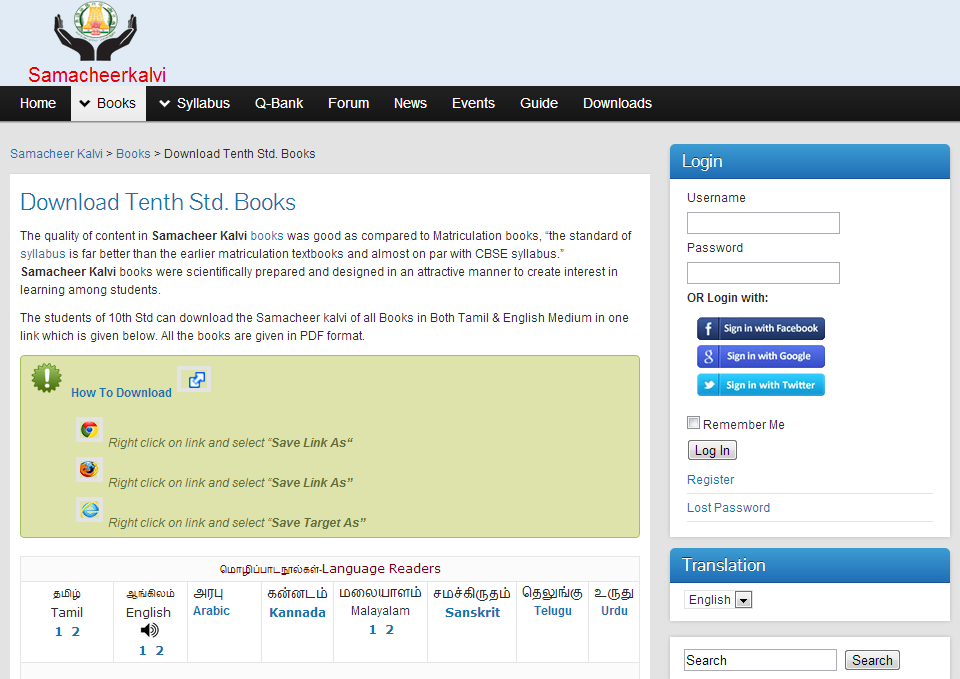Image resolution: width=960 pixels, height=679 pixels.
Task: Click the Language Readers table heading
Action: coord(330,569)
